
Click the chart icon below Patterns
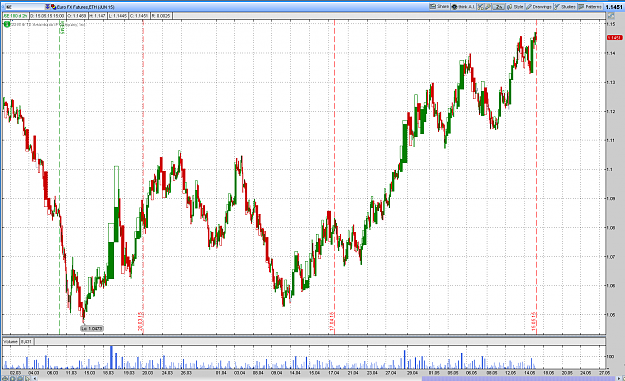(611, 16)
